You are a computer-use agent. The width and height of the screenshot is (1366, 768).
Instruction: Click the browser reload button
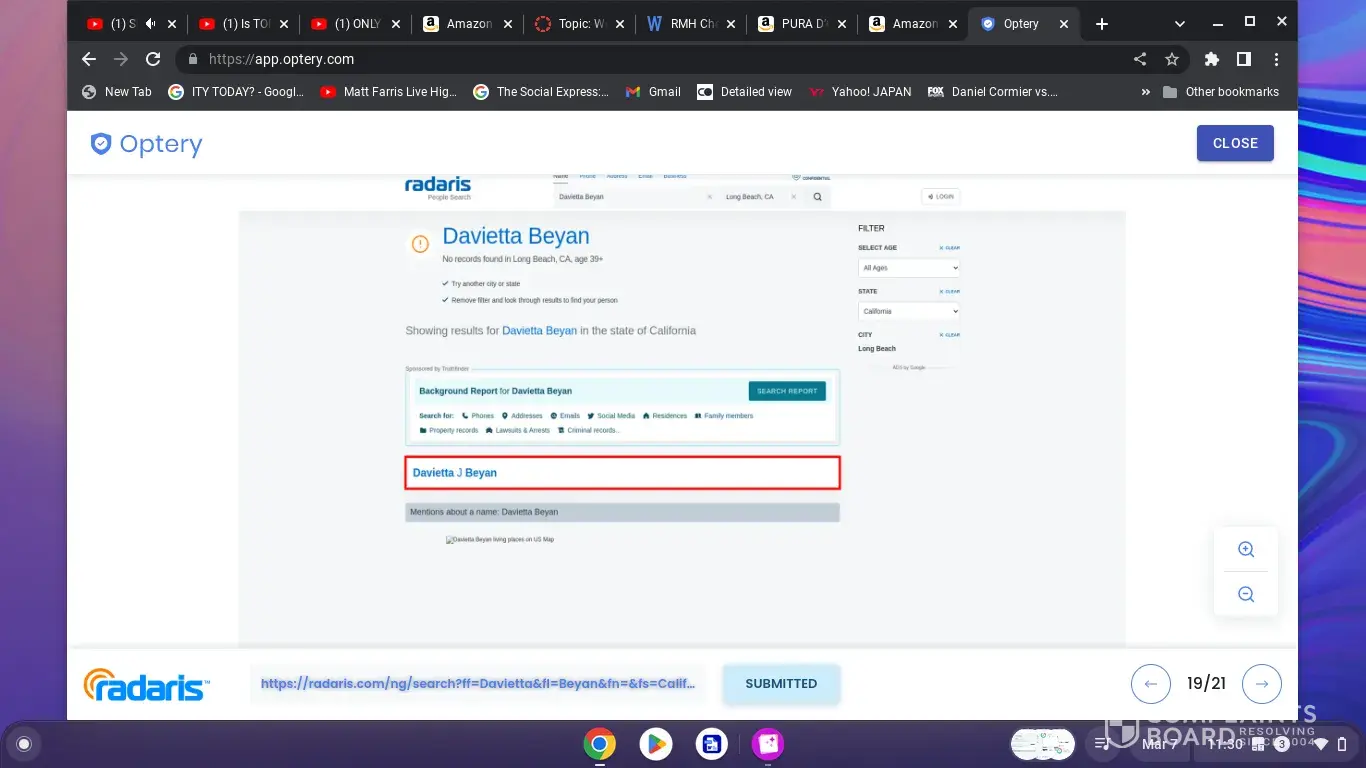(x=153, y=59)
